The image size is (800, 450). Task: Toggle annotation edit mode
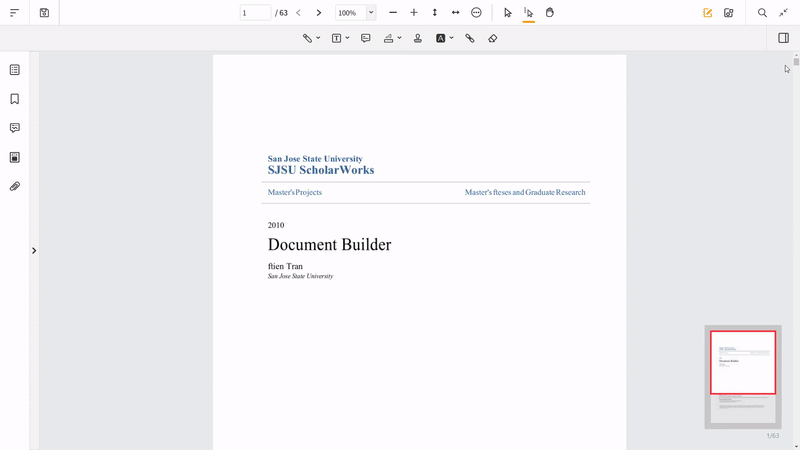click(708, 13)
